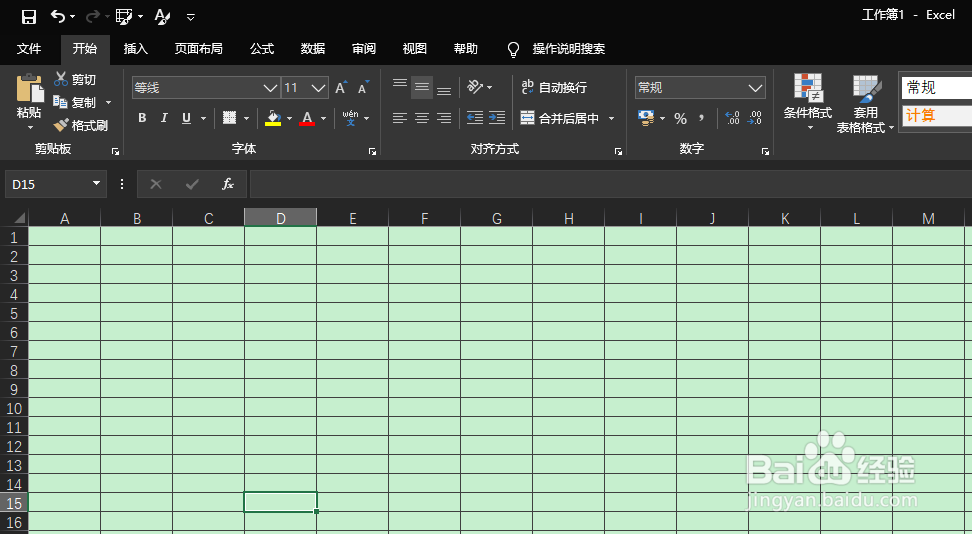972x534 pixels.
Task: Open the 文件 tab
Action: tap(29, 49)
